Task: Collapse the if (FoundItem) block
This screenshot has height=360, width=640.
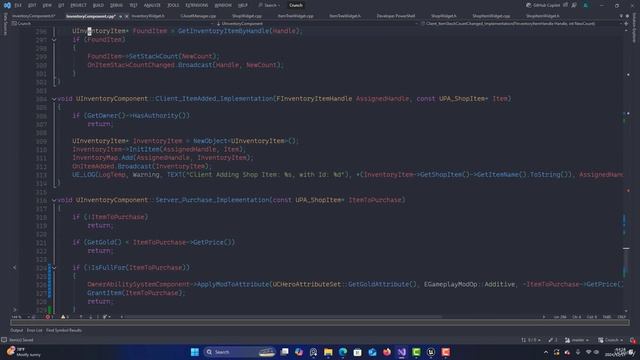Action: (x=54, y=40)
